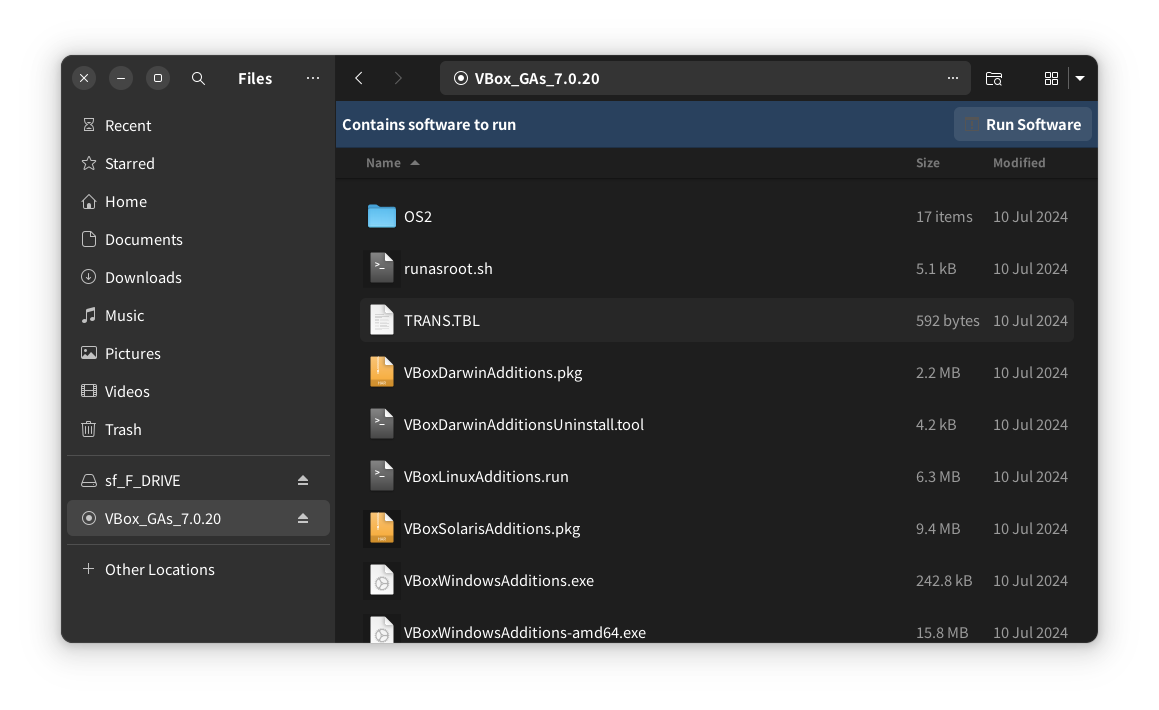Click the VBoxDarwinAdditions.pkg archive icon
The width and height of the screenshot is (1159, 710).
point(381,372)
